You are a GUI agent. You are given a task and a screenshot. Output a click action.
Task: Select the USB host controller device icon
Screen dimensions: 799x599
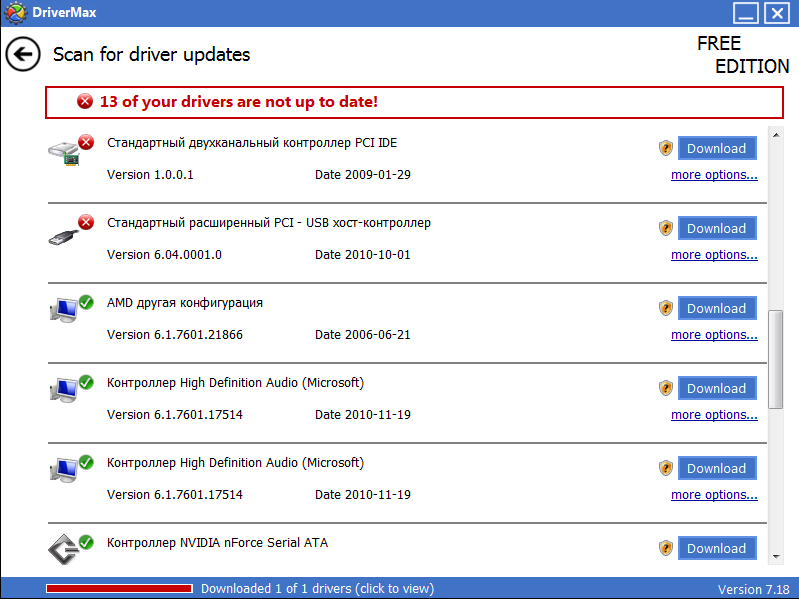pyautogui.click(x=64, y=237)
